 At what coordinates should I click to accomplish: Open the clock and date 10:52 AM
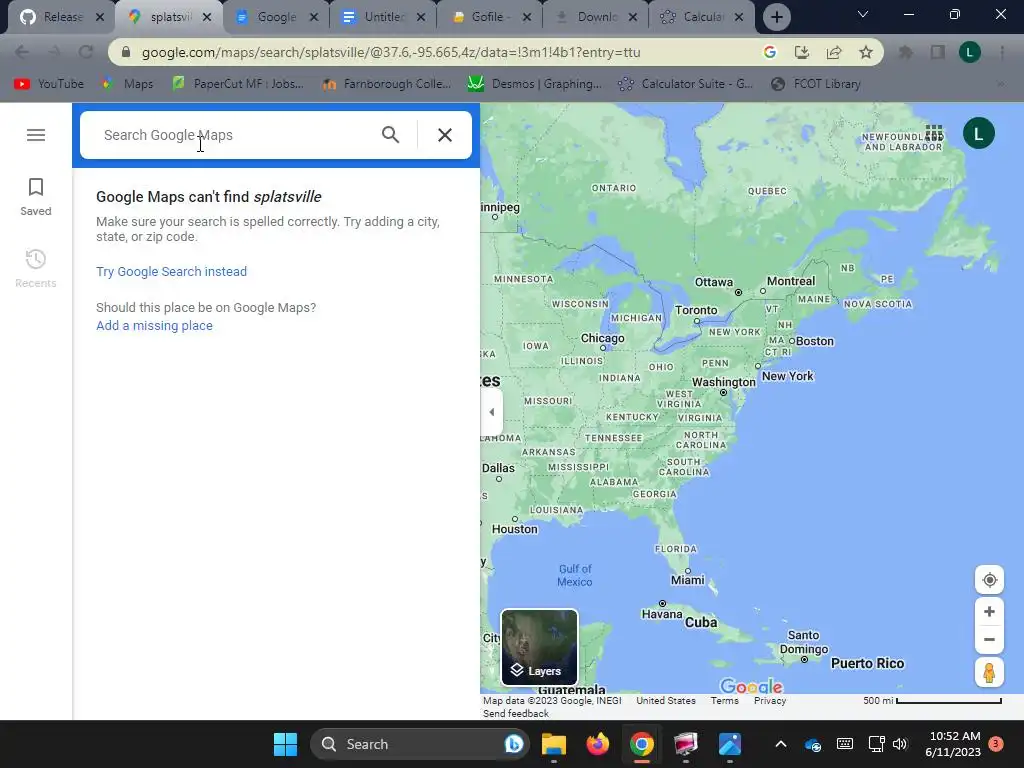pos(953,744)
